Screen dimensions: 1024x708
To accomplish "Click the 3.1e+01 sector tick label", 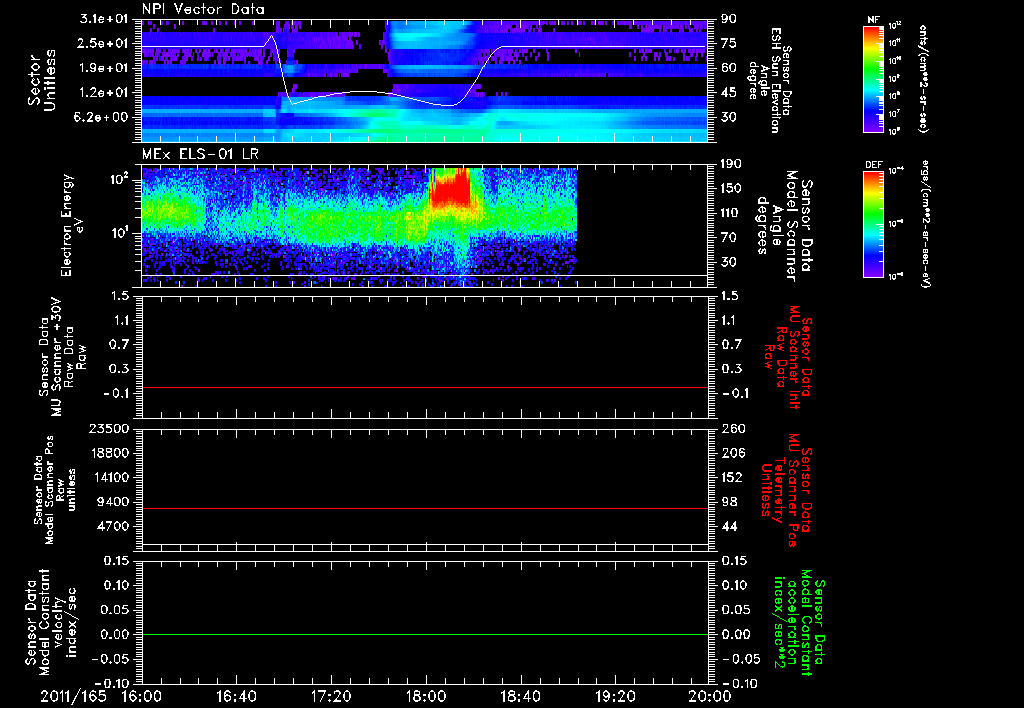I will click(x=104, y=18).
